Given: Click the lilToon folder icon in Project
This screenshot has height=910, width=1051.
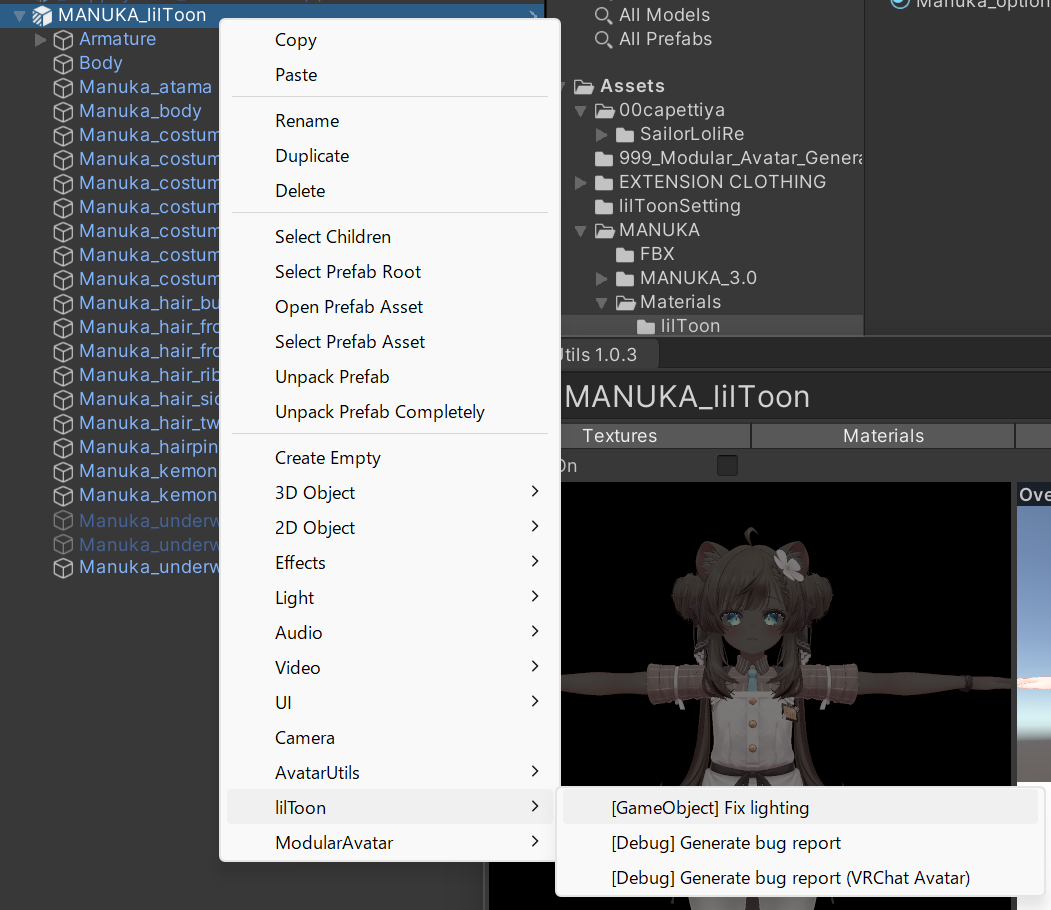Looking at the screenshot, I should pos(646,327).
